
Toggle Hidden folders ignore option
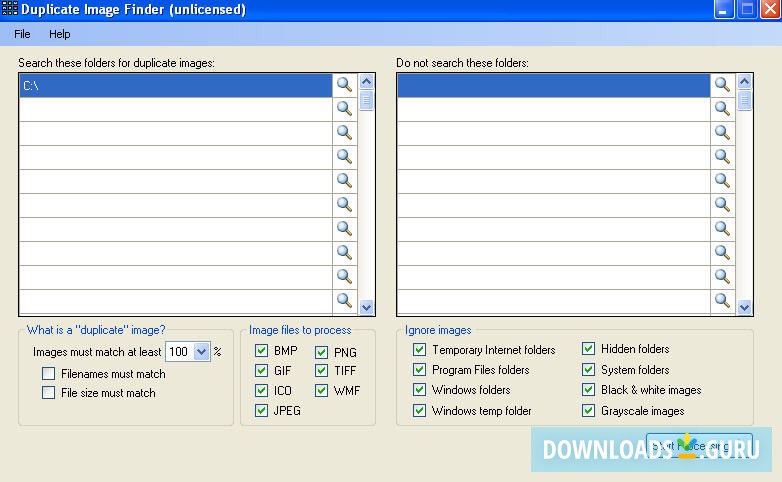pyautogui.click(x=588, y=348)
